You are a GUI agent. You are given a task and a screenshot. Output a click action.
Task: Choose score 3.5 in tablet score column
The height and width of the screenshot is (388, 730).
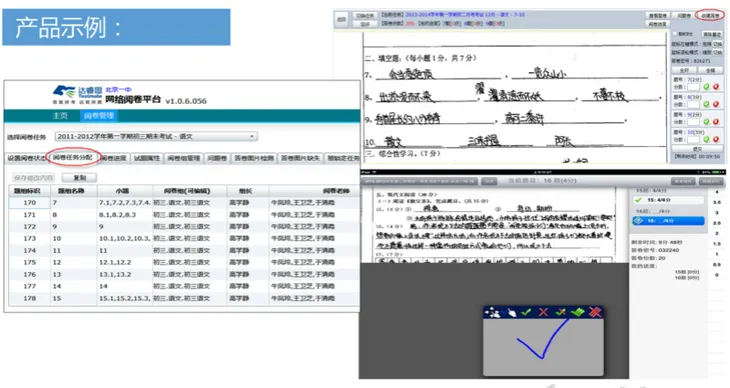[x=717, y=202]
